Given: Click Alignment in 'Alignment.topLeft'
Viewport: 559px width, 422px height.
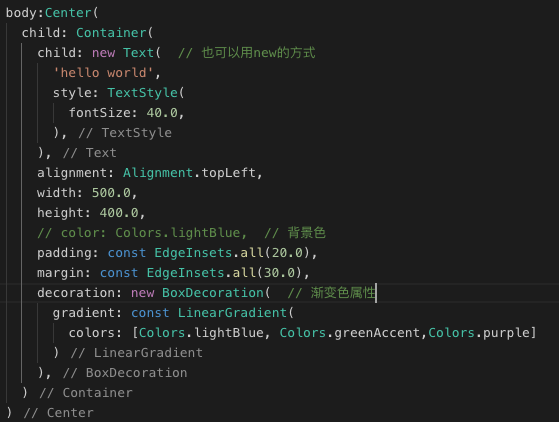Looking at the screenshot, I should (158, 173).
